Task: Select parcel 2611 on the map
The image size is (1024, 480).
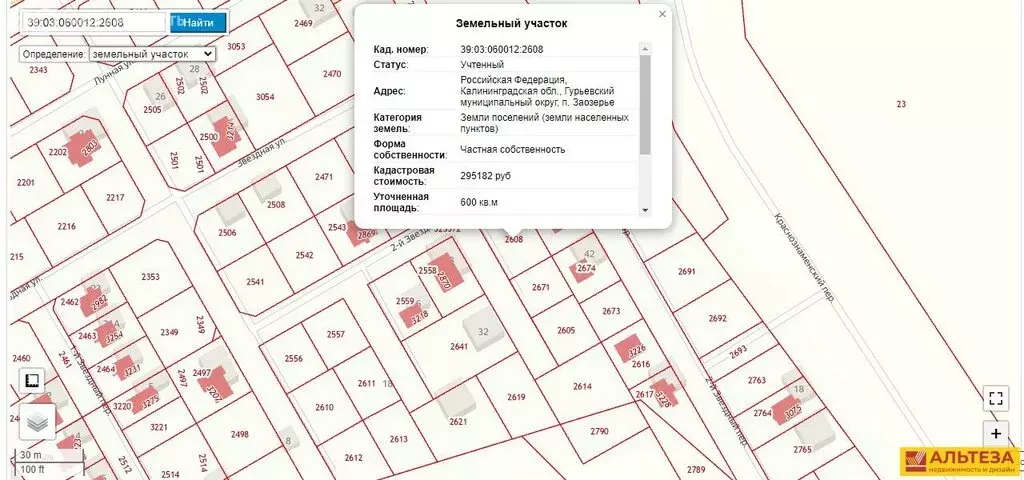Action: click(x=366, y=384)
